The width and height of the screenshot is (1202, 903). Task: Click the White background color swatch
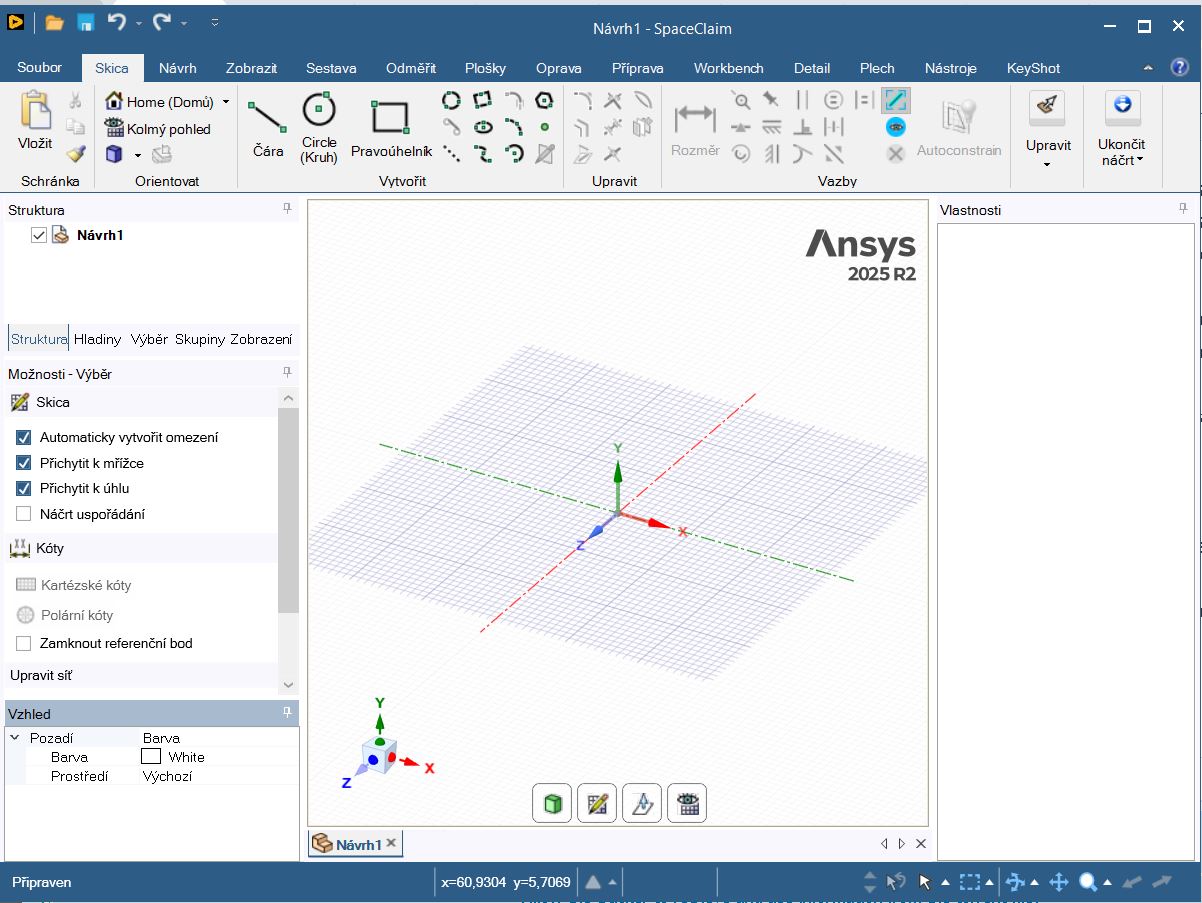coord(151,757)
